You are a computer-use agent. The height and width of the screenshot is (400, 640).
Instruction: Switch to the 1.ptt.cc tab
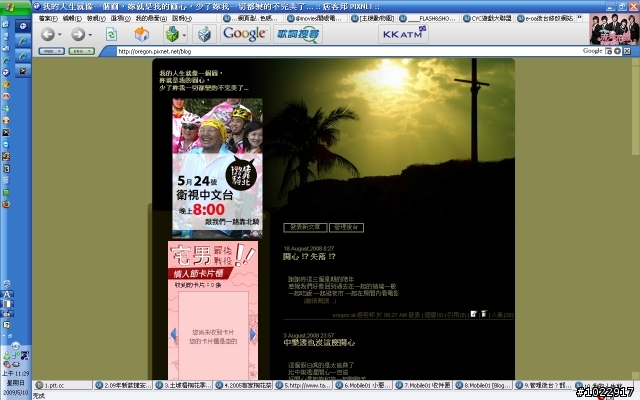point(63,385)
